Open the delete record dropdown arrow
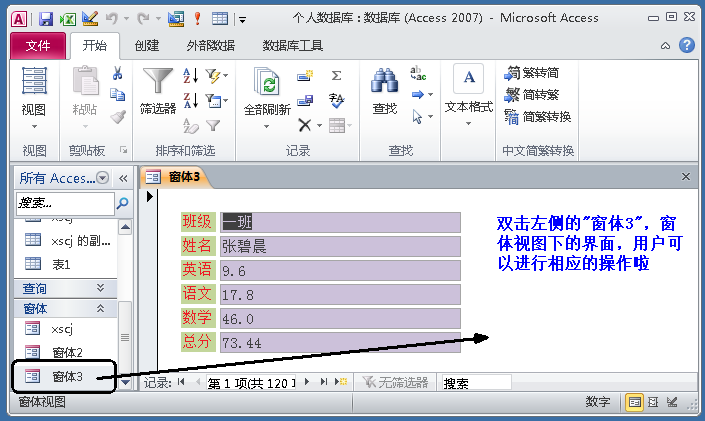Screen dimensions: 705x421 tap(319, 125)
